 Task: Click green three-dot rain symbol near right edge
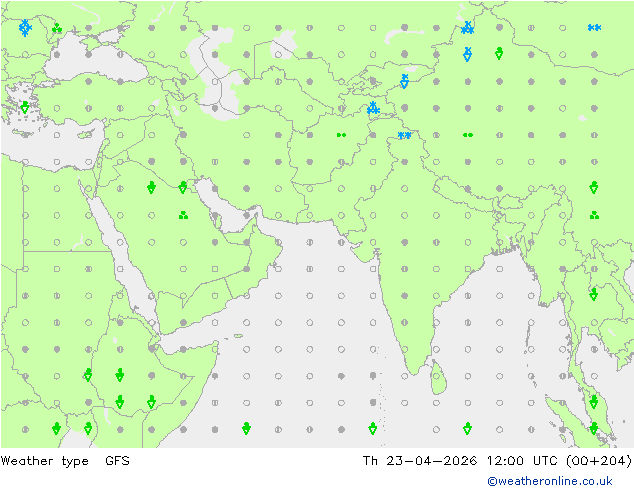tap(594, 215)
